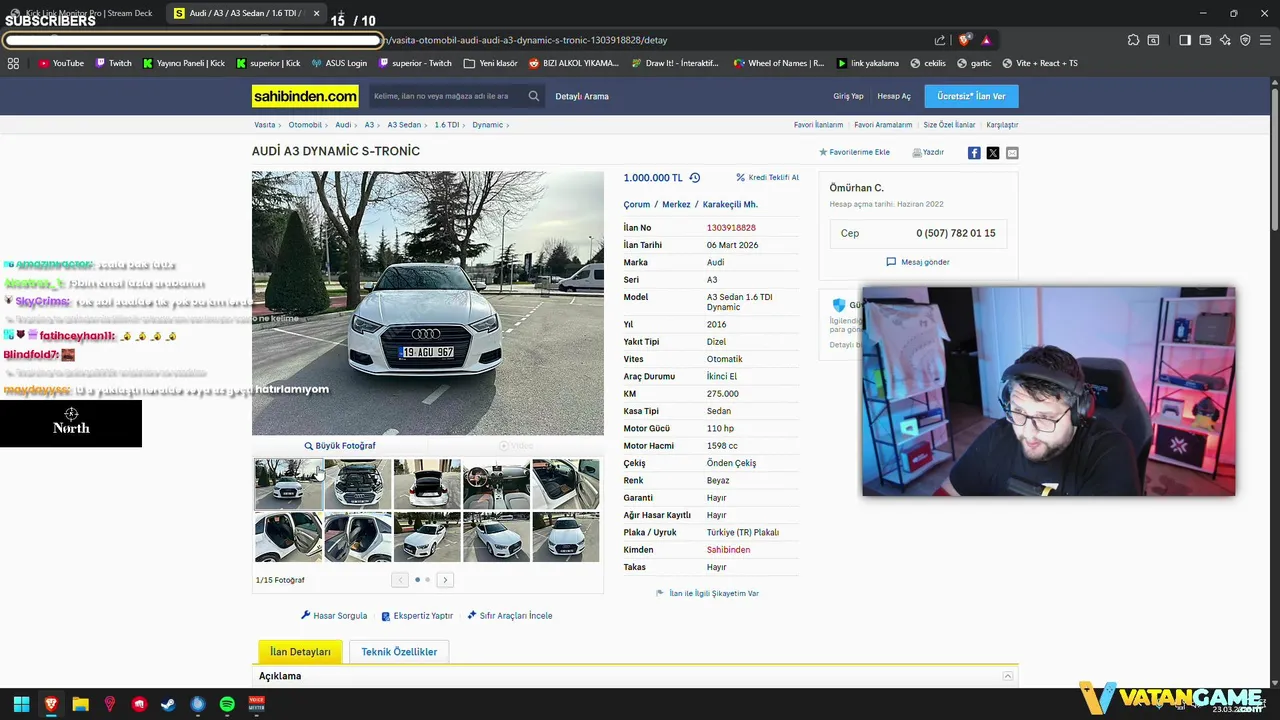This screenshot has width=1280, height=720.
Task: Open Voicemeeter from the taskbar
Action: coord(257,704)
